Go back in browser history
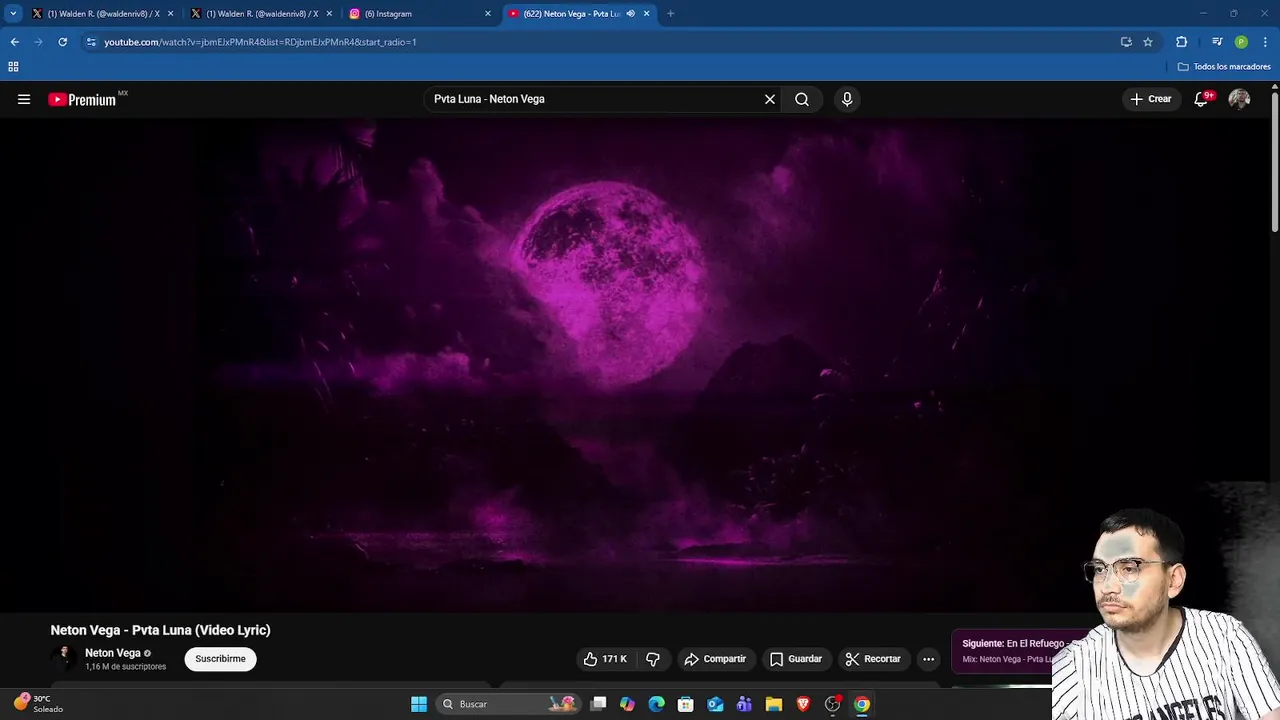This screenshot has height=720, width=1280. click(x=14, y=42)
